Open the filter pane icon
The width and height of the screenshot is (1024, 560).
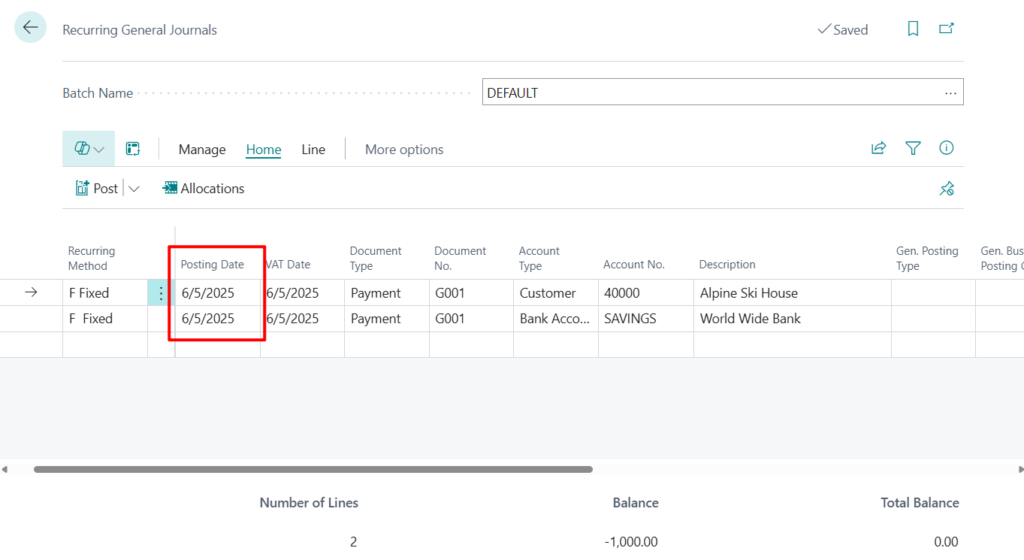pos(912,148)
